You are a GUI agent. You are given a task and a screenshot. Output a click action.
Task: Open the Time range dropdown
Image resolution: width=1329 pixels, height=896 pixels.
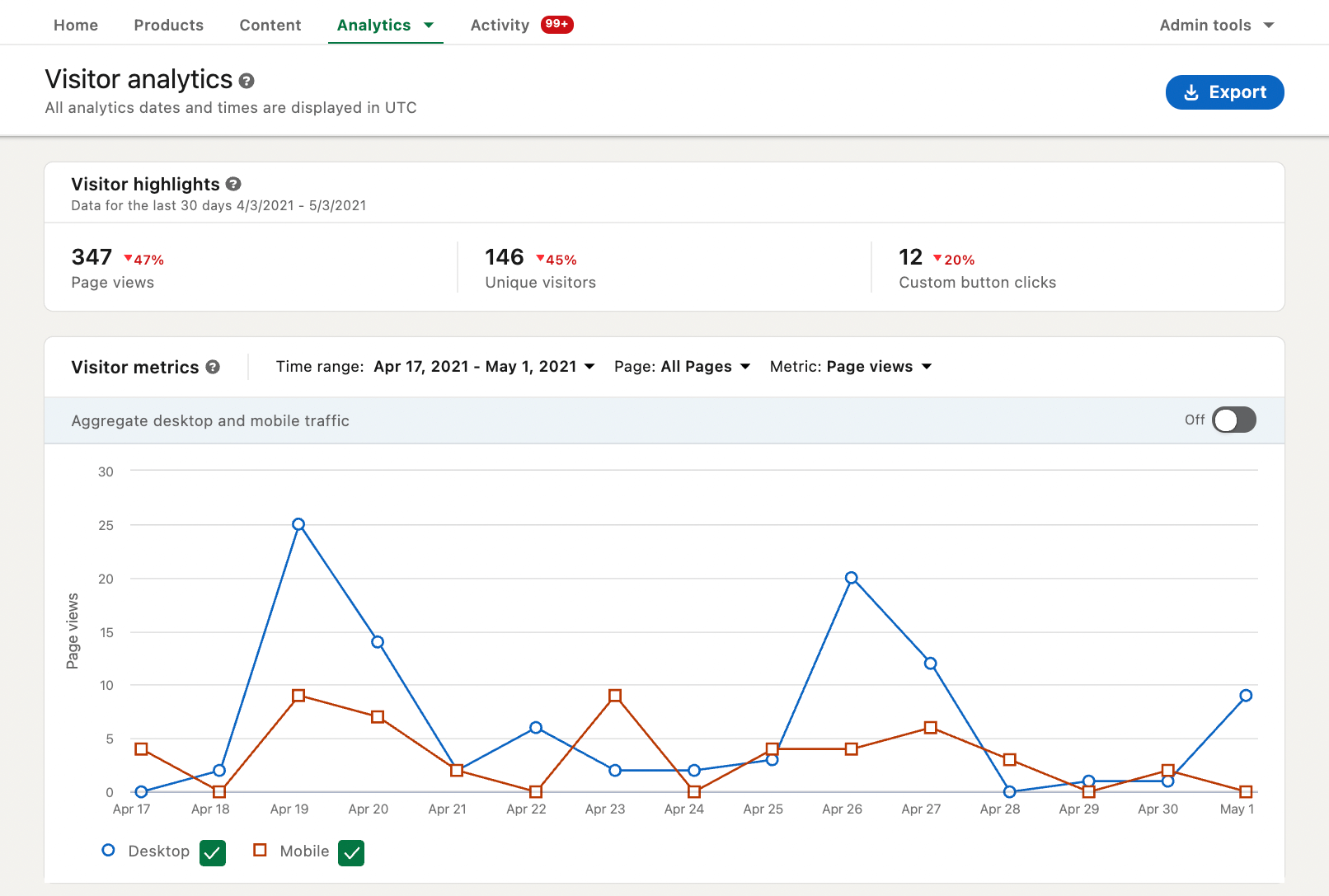(x=484, y=366)
